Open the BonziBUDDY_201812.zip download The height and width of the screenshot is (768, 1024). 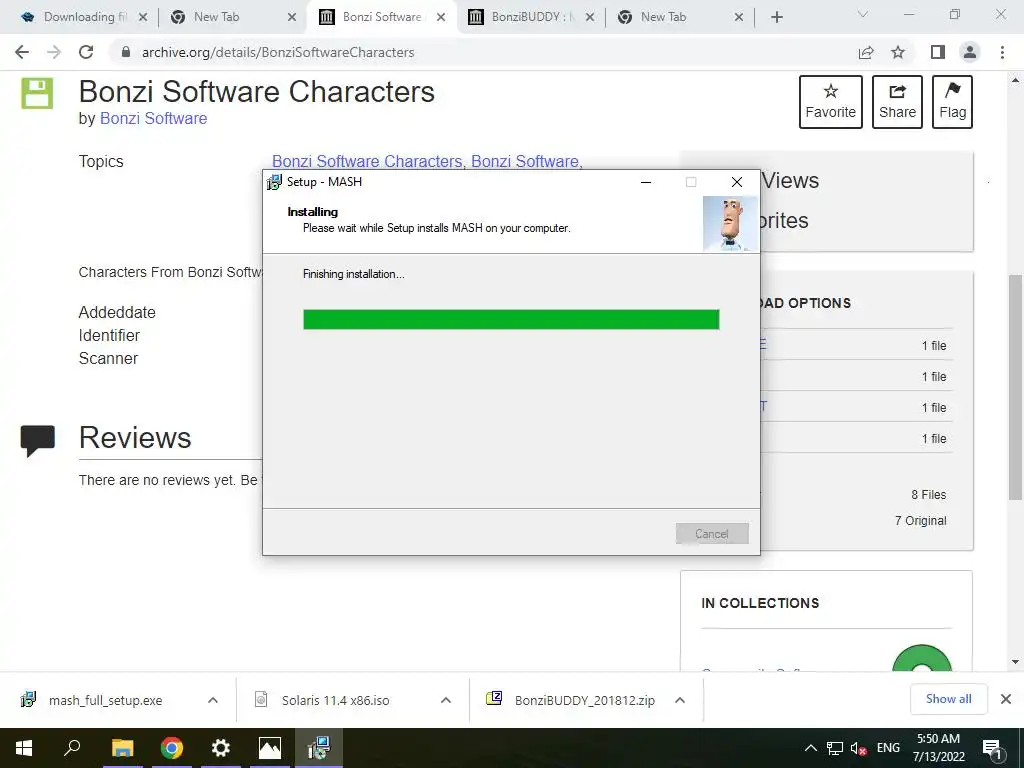tap(570, 700)
